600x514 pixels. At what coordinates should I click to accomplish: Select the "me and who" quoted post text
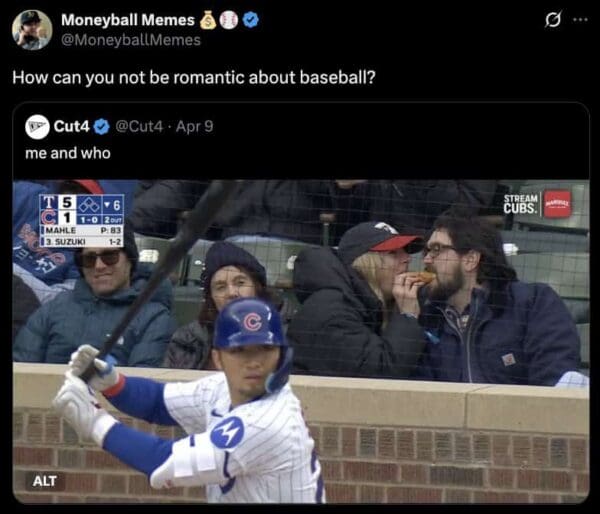tap(68, 153)
